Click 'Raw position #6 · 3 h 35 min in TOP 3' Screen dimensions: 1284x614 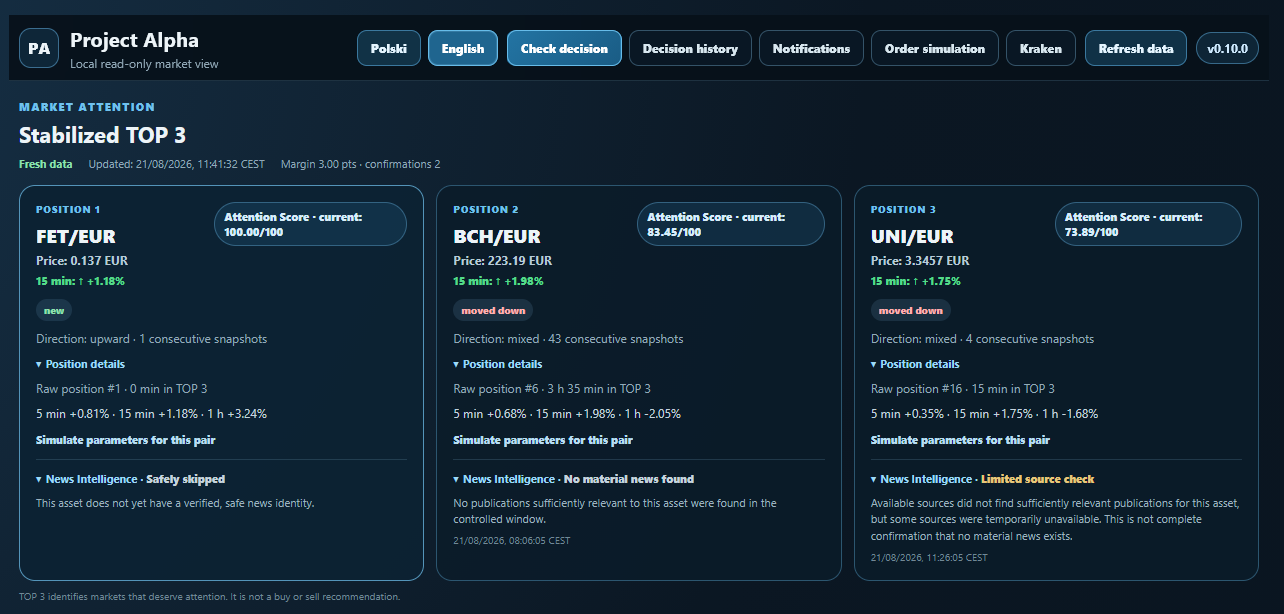(552, 389)
